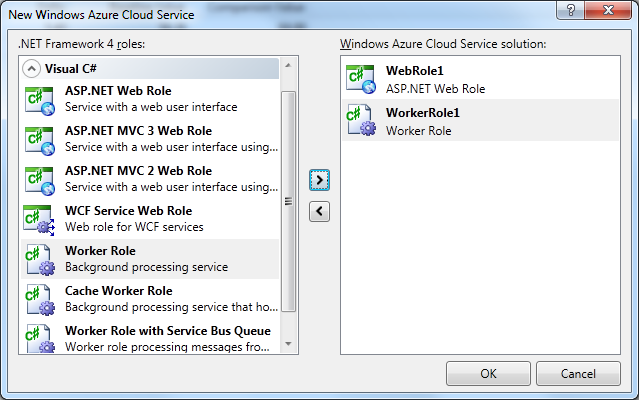Click the WebRole1 icon in solution list

click(361, 80)
